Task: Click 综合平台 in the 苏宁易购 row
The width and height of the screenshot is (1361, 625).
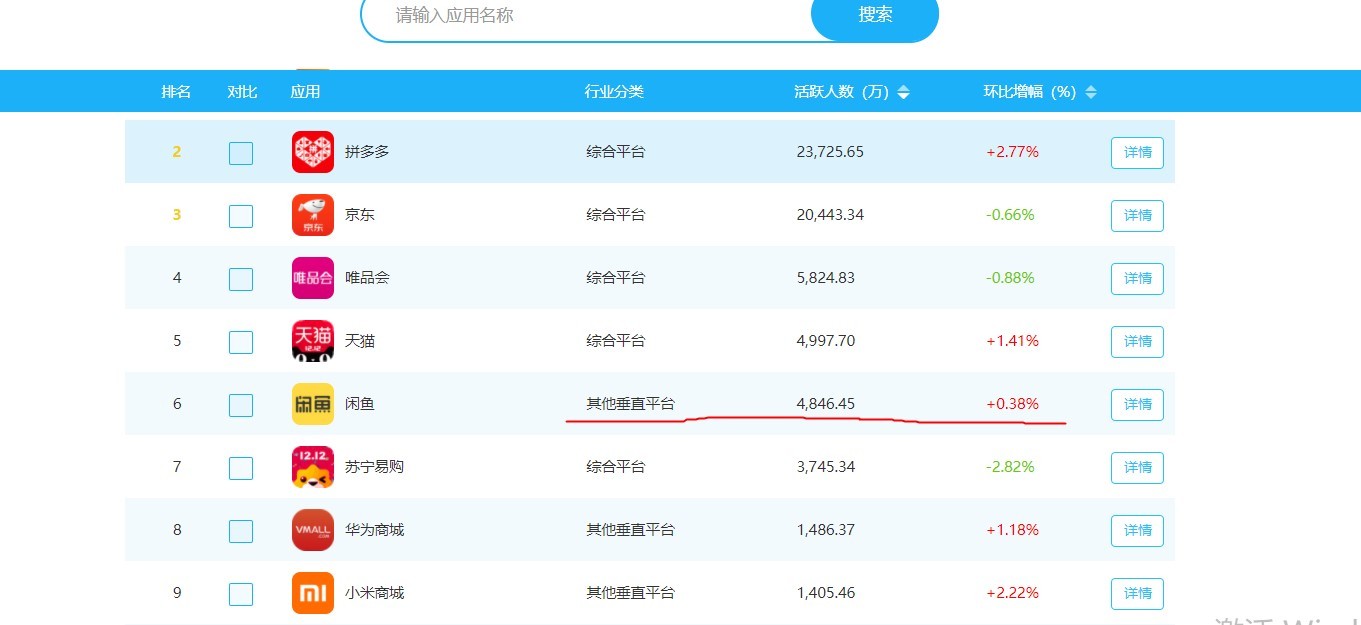Action: [x=616, y=467]
